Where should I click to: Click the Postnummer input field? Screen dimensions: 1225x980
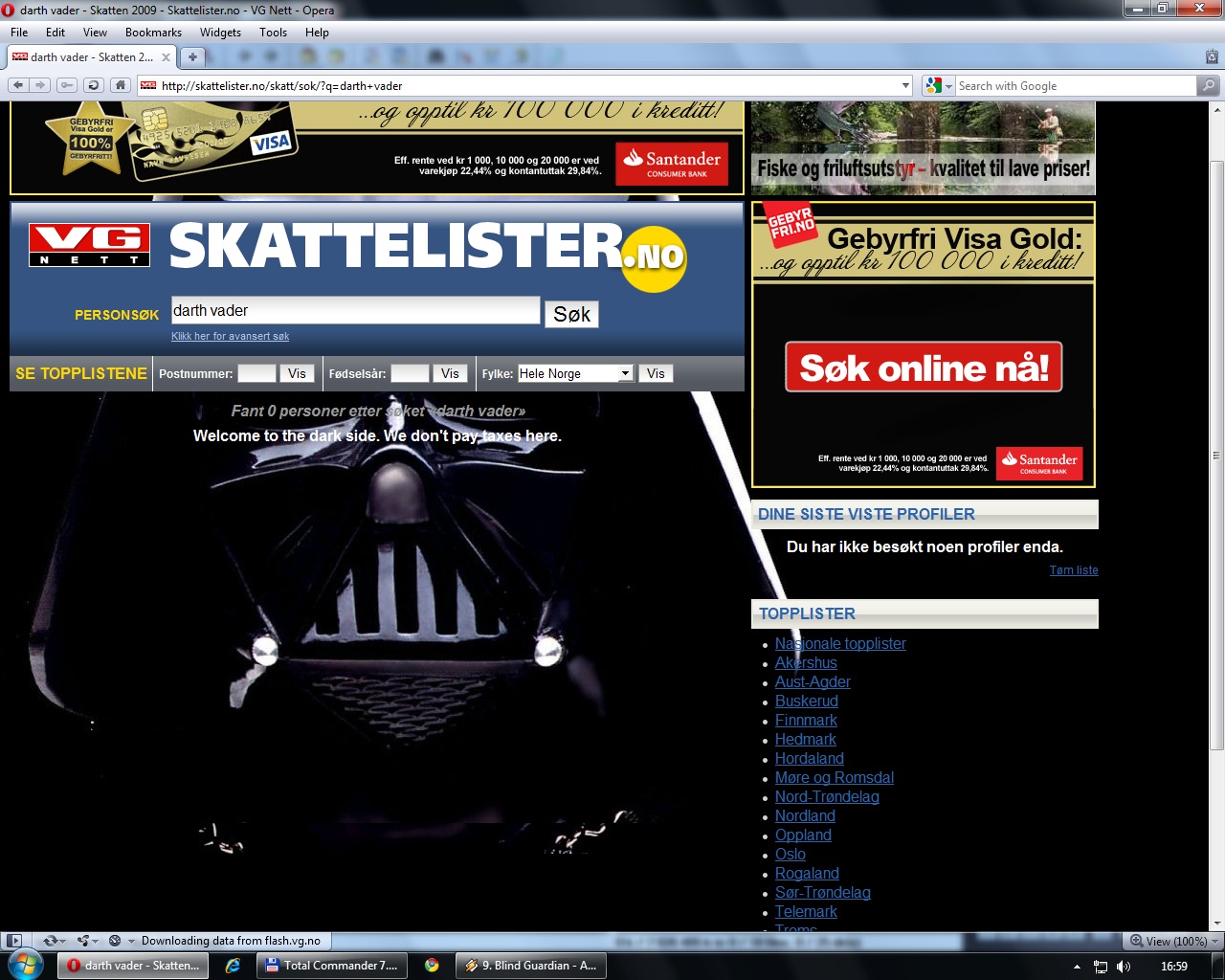(x=256, y=373)
